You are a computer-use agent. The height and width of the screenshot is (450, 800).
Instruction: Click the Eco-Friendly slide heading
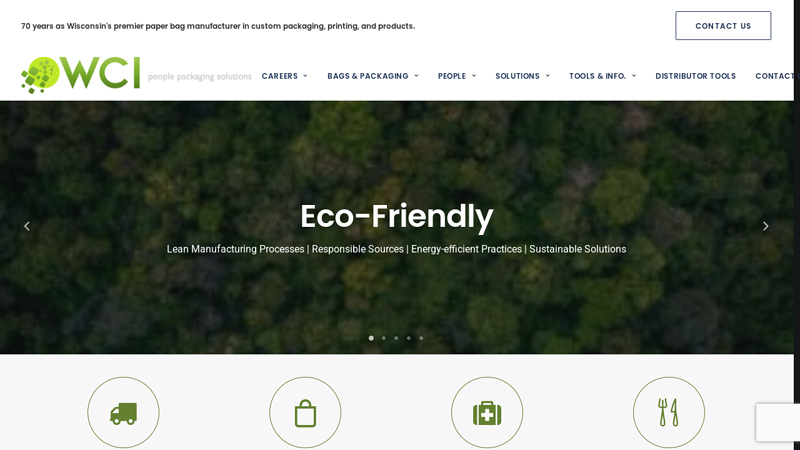click(396, 216)
